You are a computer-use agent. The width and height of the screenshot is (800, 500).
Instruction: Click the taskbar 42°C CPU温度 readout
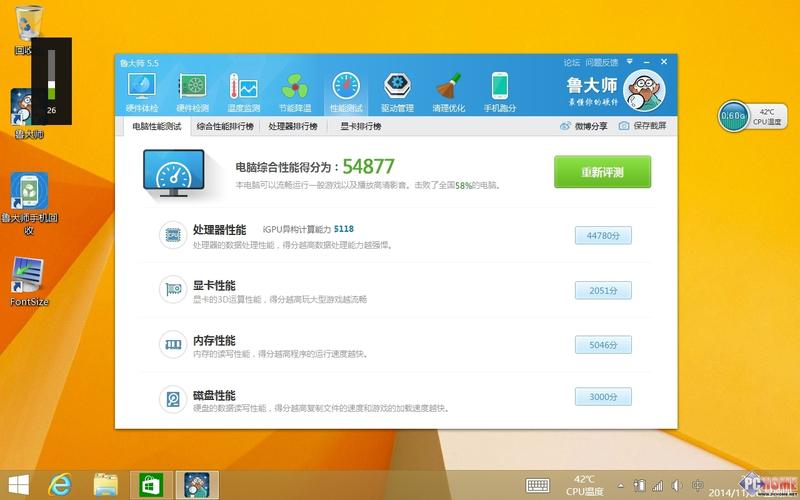tap(584, 485)
